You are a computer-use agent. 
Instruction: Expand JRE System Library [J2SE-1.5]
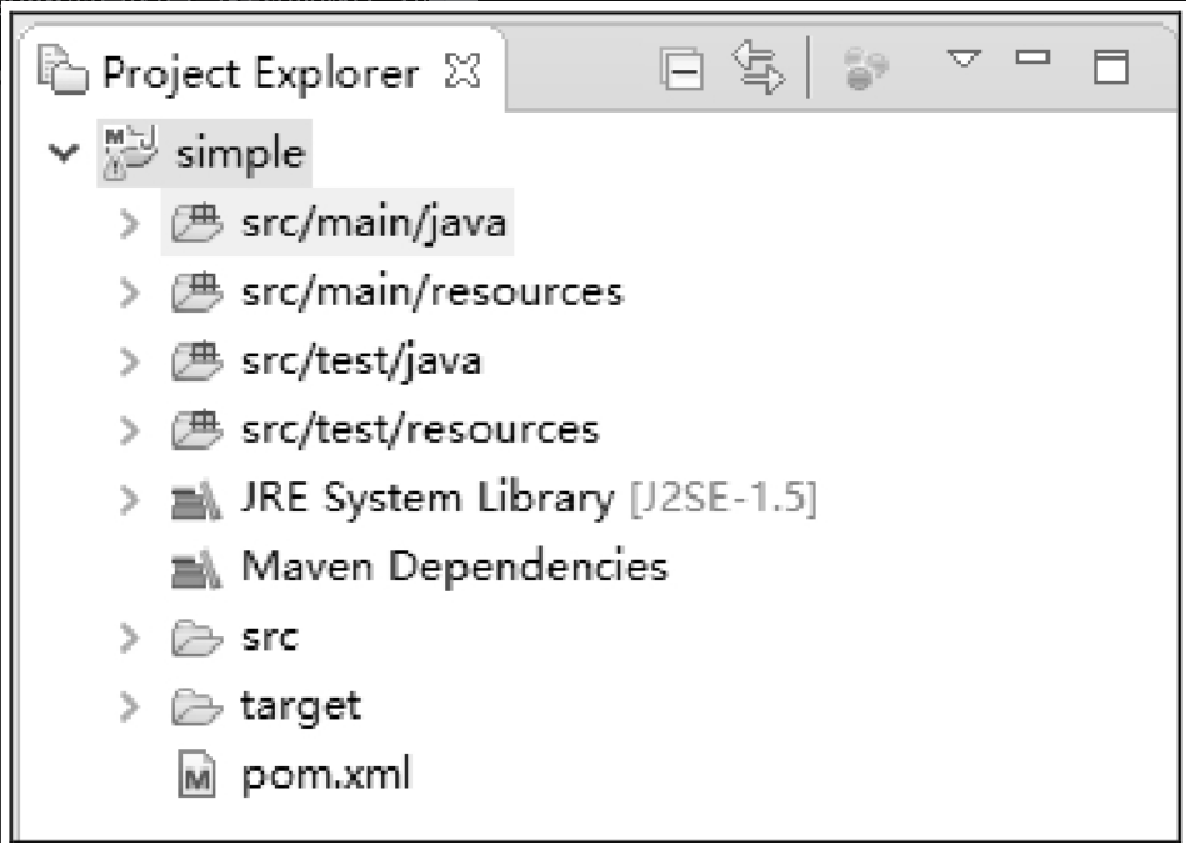pos(130,501)
